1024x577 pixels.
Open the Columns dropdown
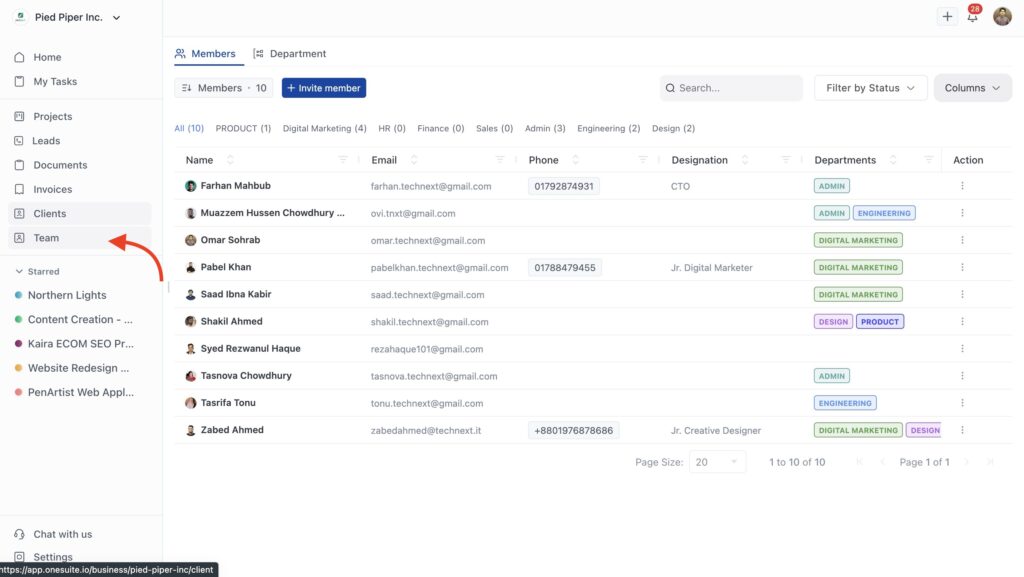972,88
